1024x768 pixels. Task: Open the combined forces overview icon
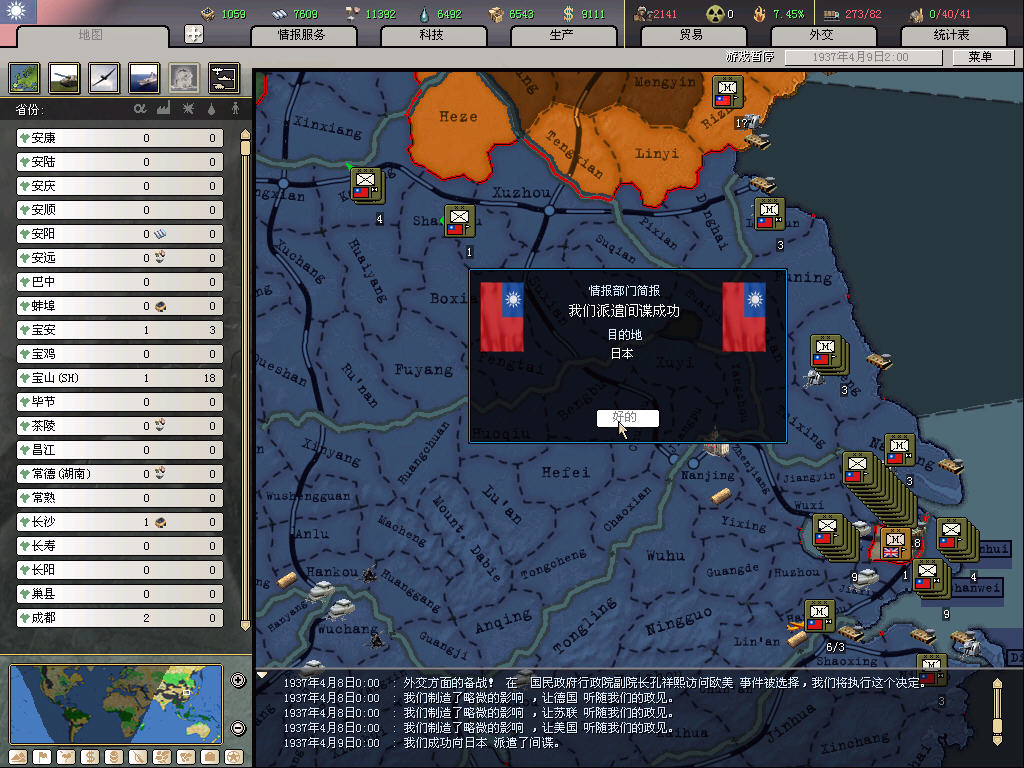click(223, 77)
